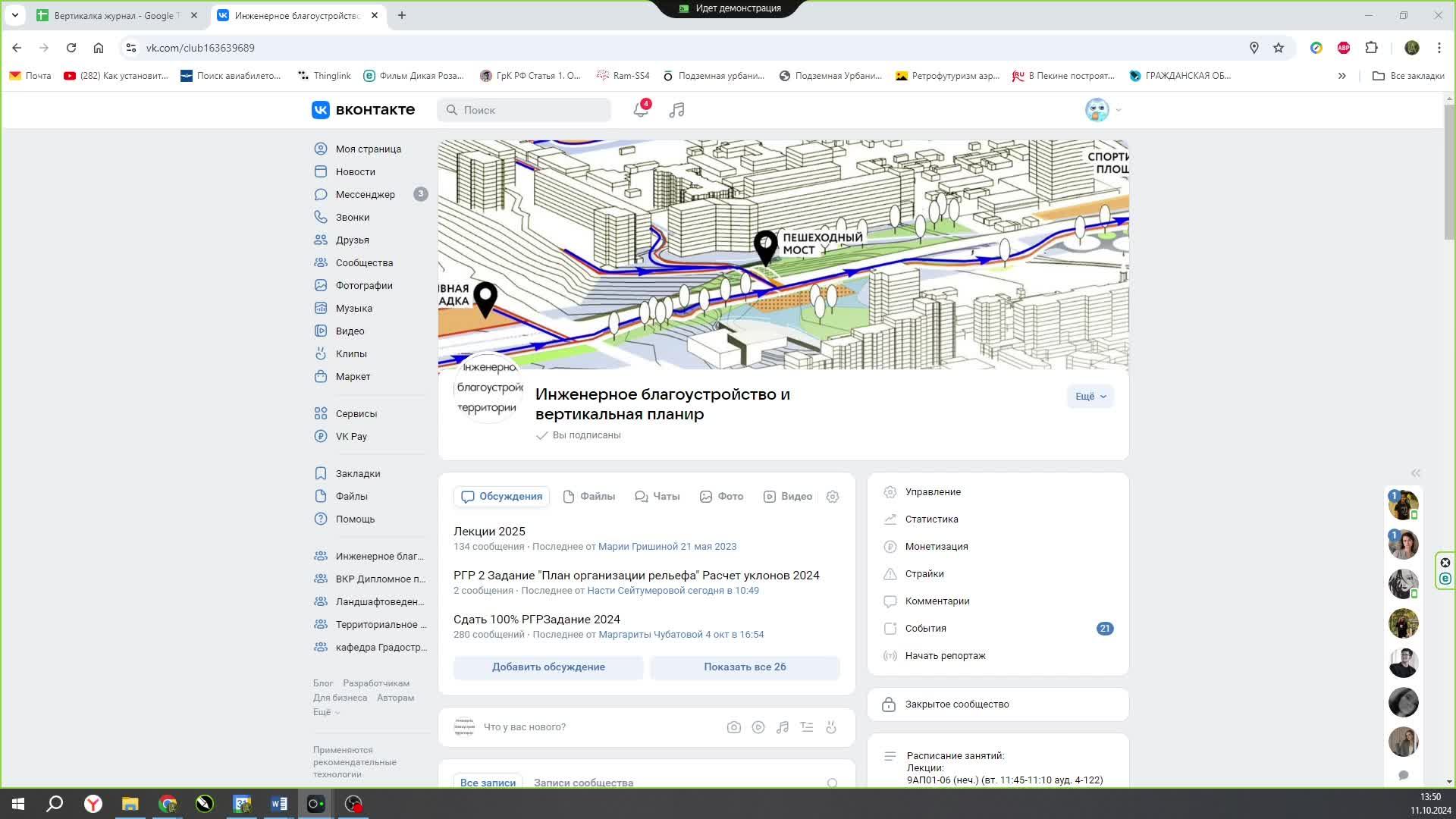Viewport: 1456px width, 819px height.
Task: Add a clip via post box icon
Action: click(831, 727)
